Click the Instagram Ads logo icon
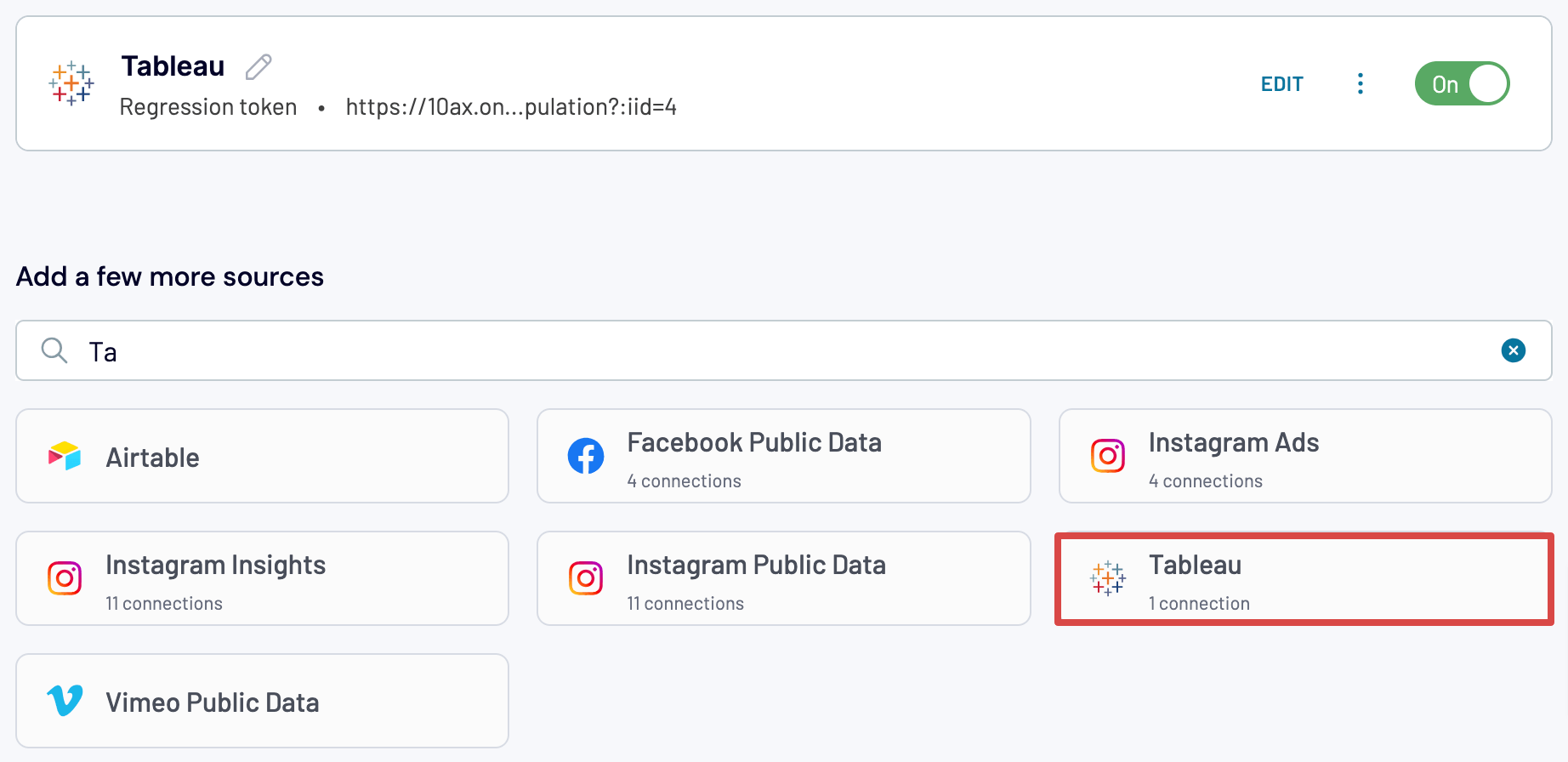This screenshot has width=1568, height=762. 1108,457
